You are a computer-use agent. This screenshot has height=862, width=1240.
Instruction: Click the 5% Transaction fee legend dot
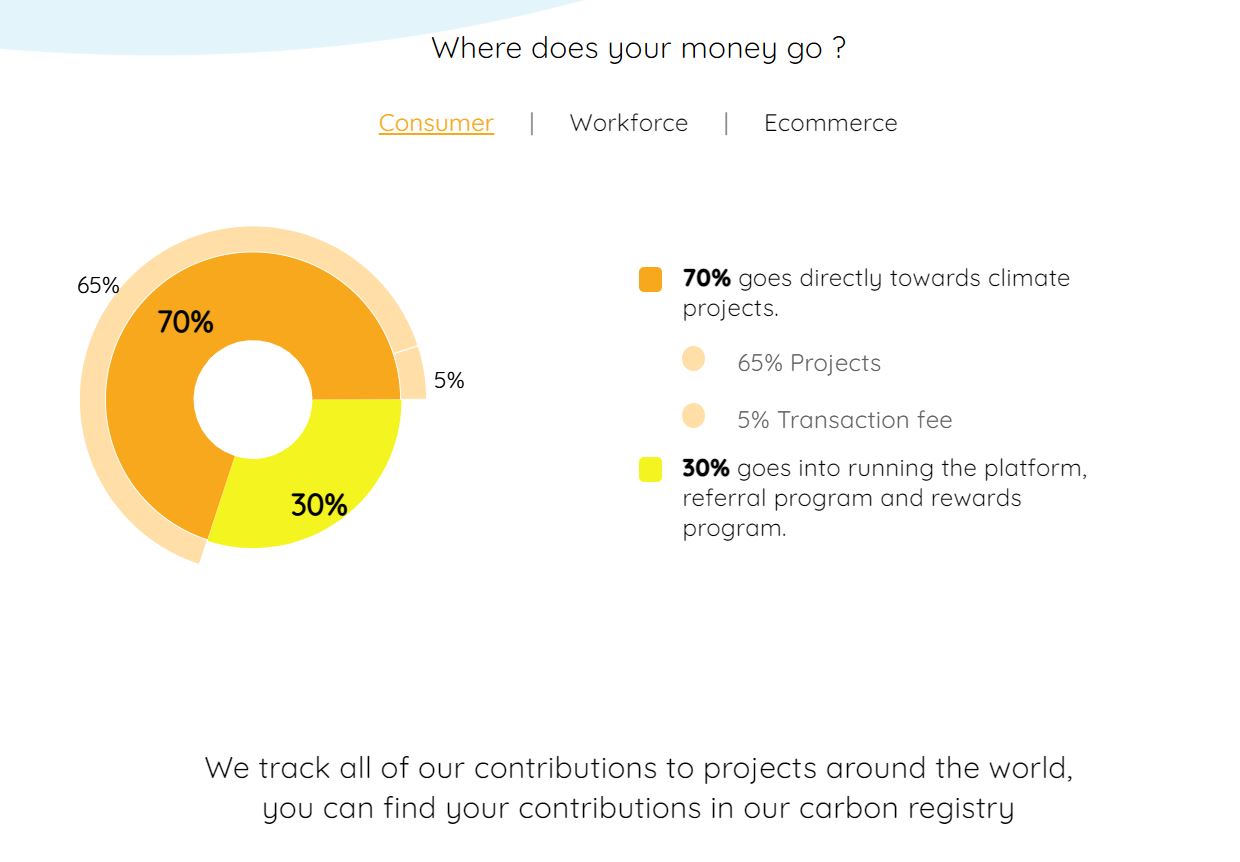click(x=693, y=416)
